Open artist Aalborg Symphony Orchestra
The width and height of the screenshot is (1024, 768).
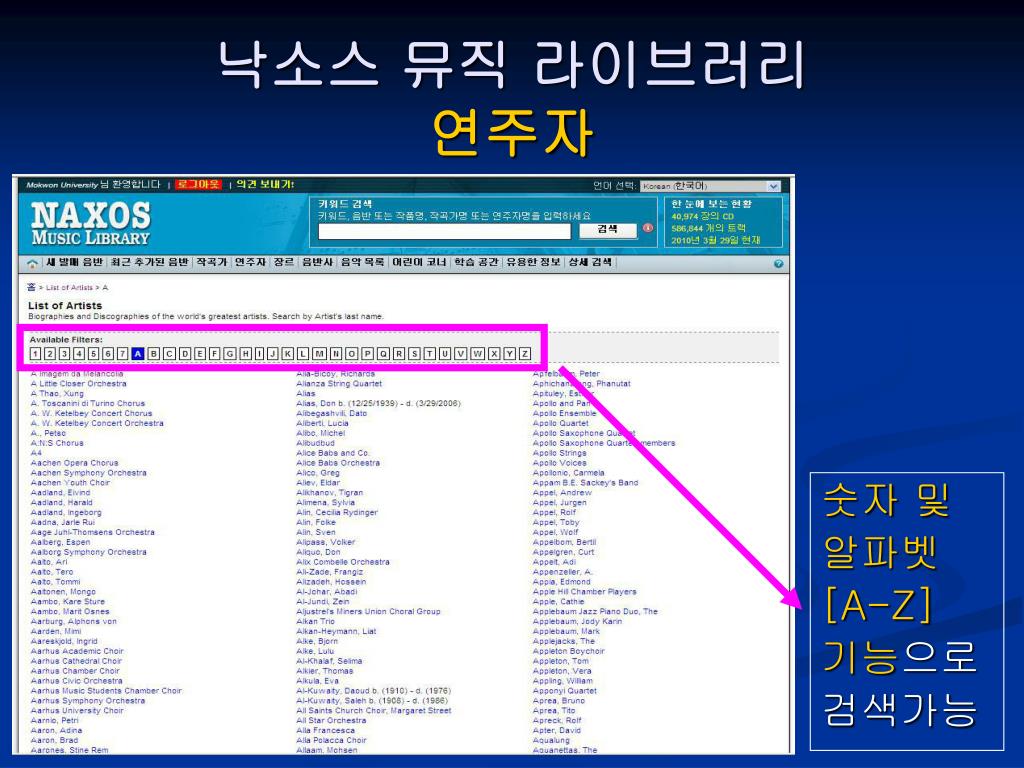(x=89, y=552)
